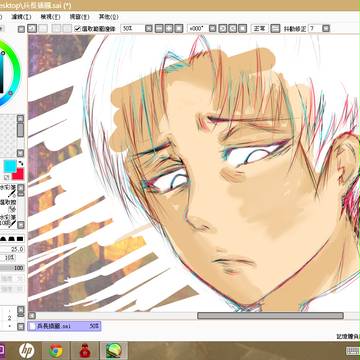This screenshot has width=360, height=360.
Task: Pick the flat square brush edge shape
Action: pos(20,239)
